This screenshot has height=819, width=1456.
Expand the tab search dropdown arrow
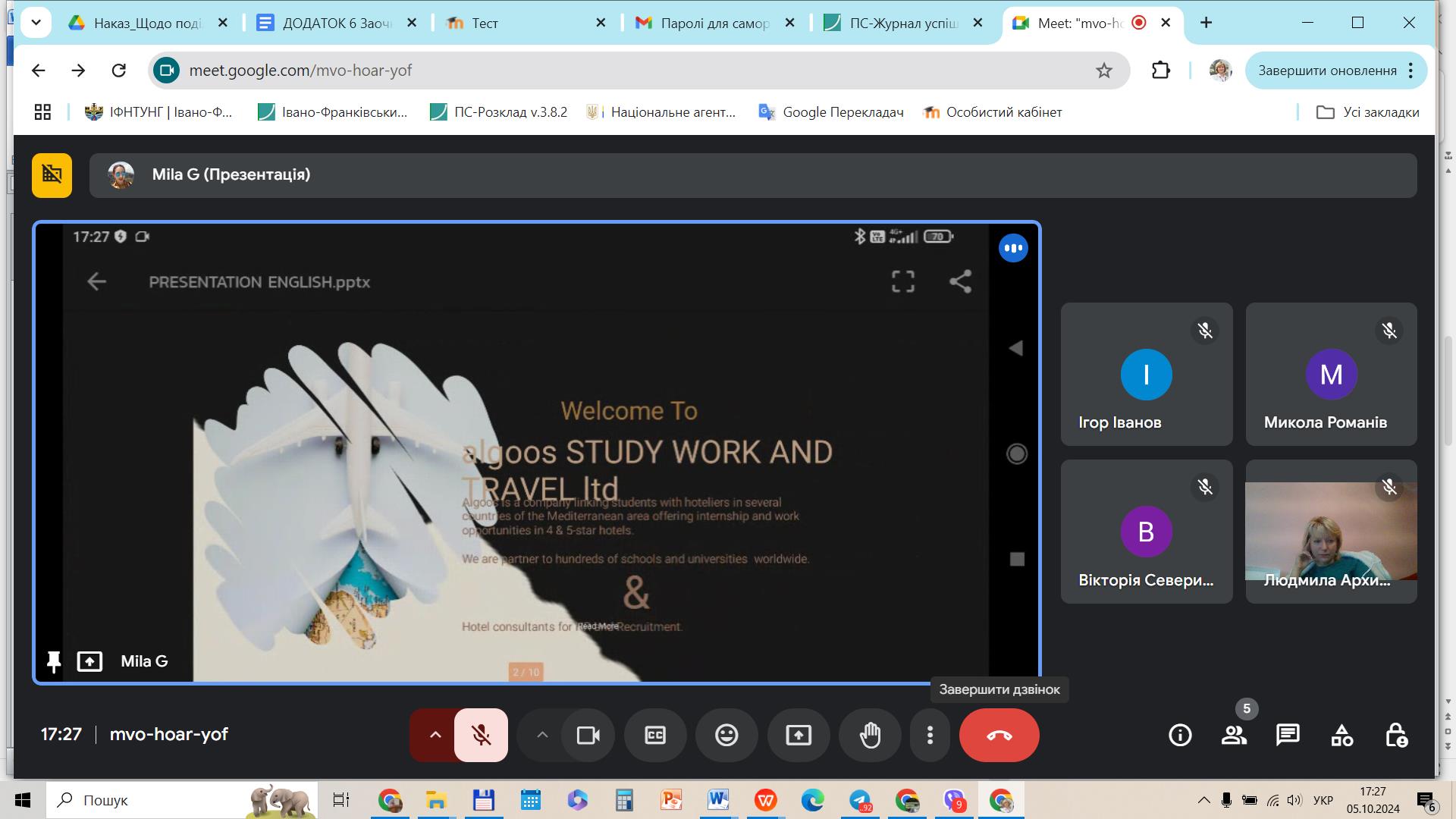[x=36, y=23]
